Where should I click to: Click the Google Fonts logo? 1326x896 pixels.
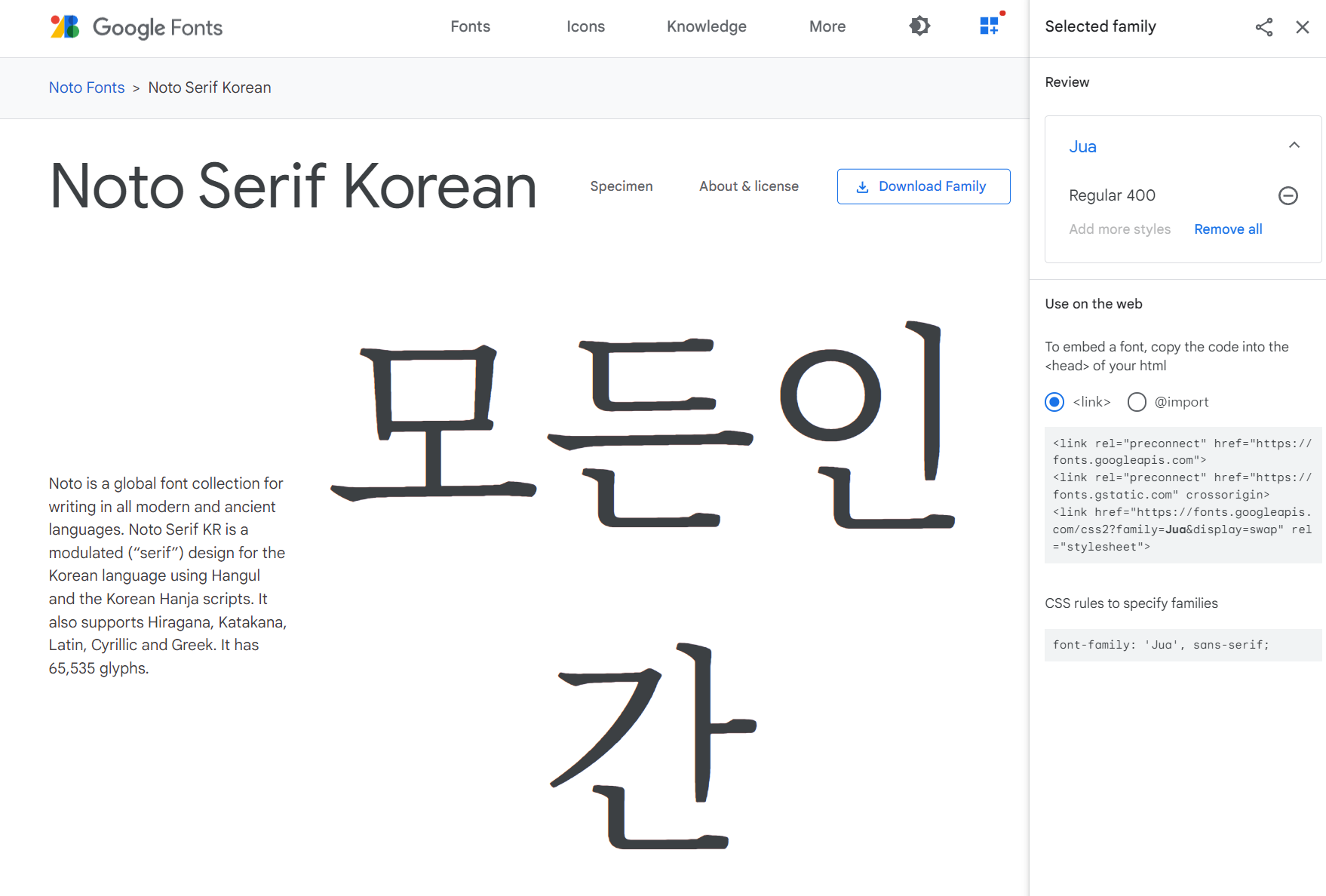136,27
